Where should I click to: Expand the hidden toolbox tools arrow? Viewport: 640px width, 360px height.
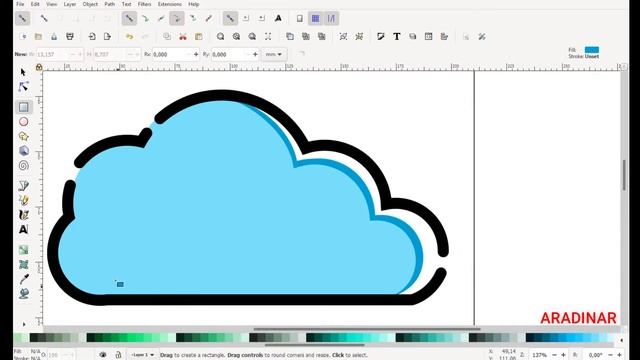(x=24, y=324)
